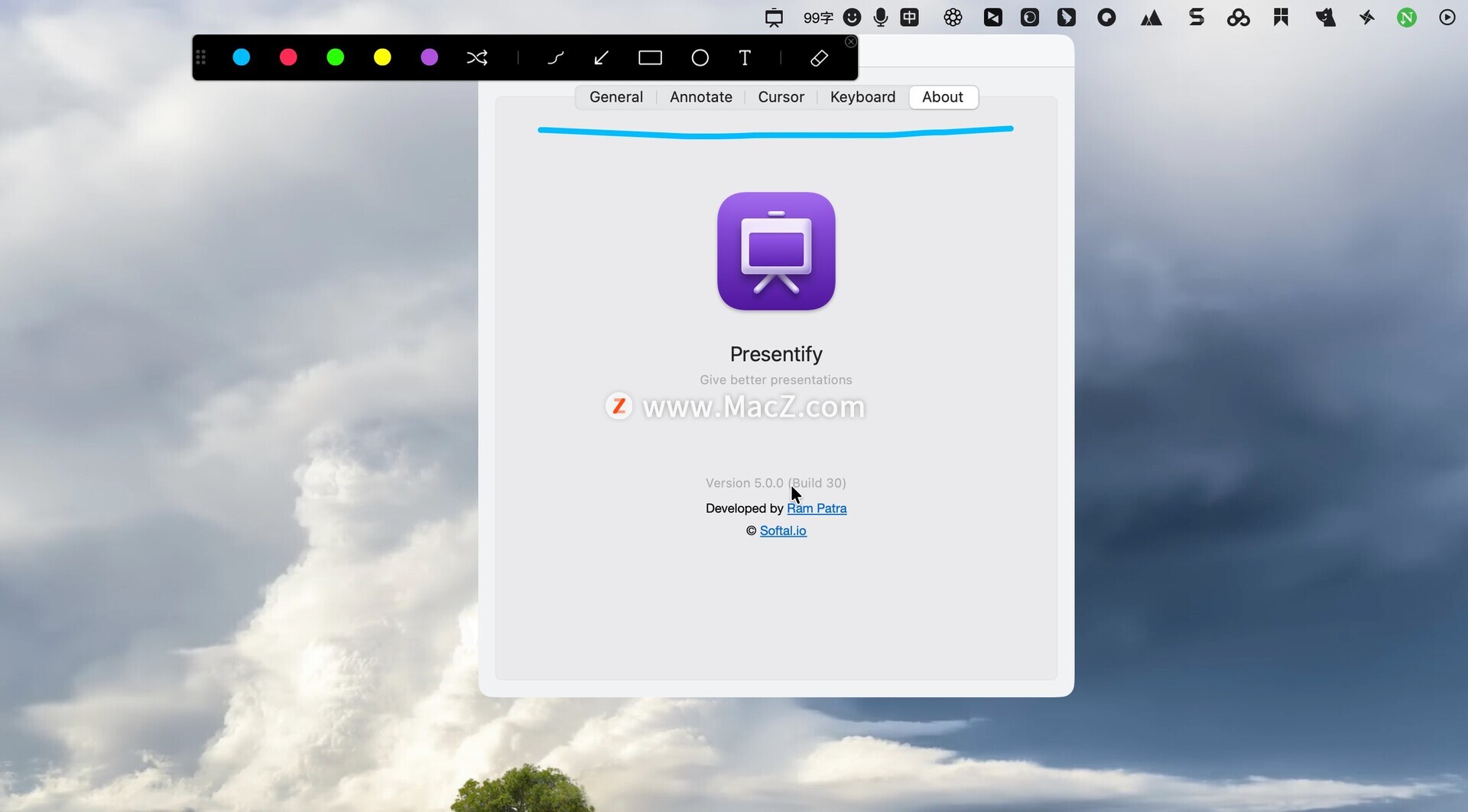Pick the red color swatch
The width and height of the screenshot is (1468, 812).
(288, 57)
